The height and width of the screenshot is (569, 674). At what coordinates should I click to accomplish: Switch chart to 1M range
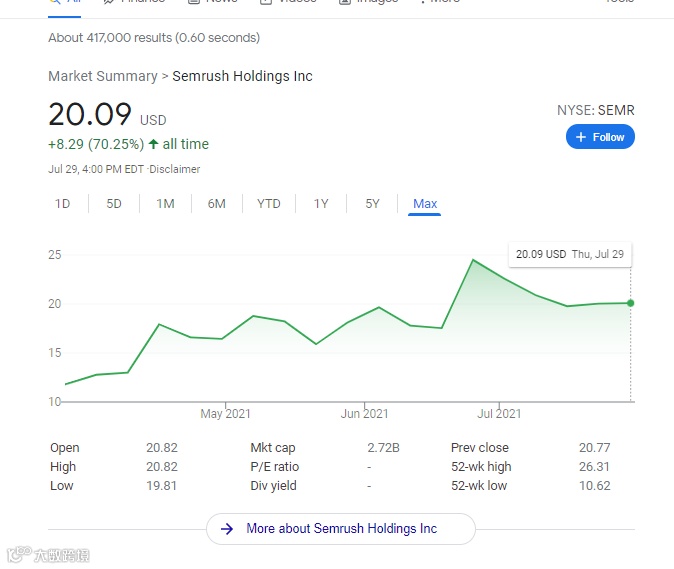click(165, 204)
